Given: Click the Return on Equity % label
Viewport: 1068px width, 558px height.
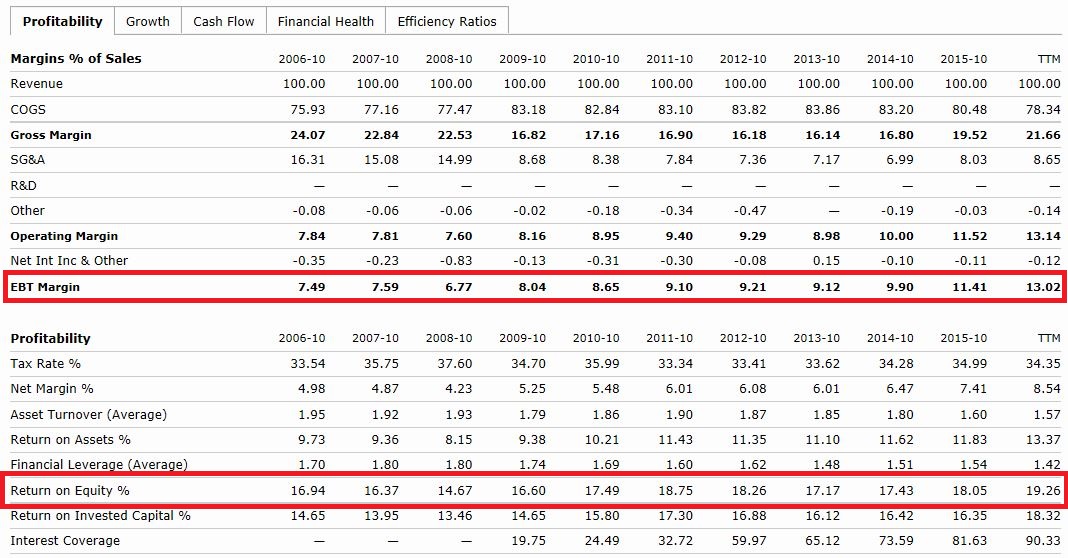Looking at the screenshot, I should (x=69, y=491).
